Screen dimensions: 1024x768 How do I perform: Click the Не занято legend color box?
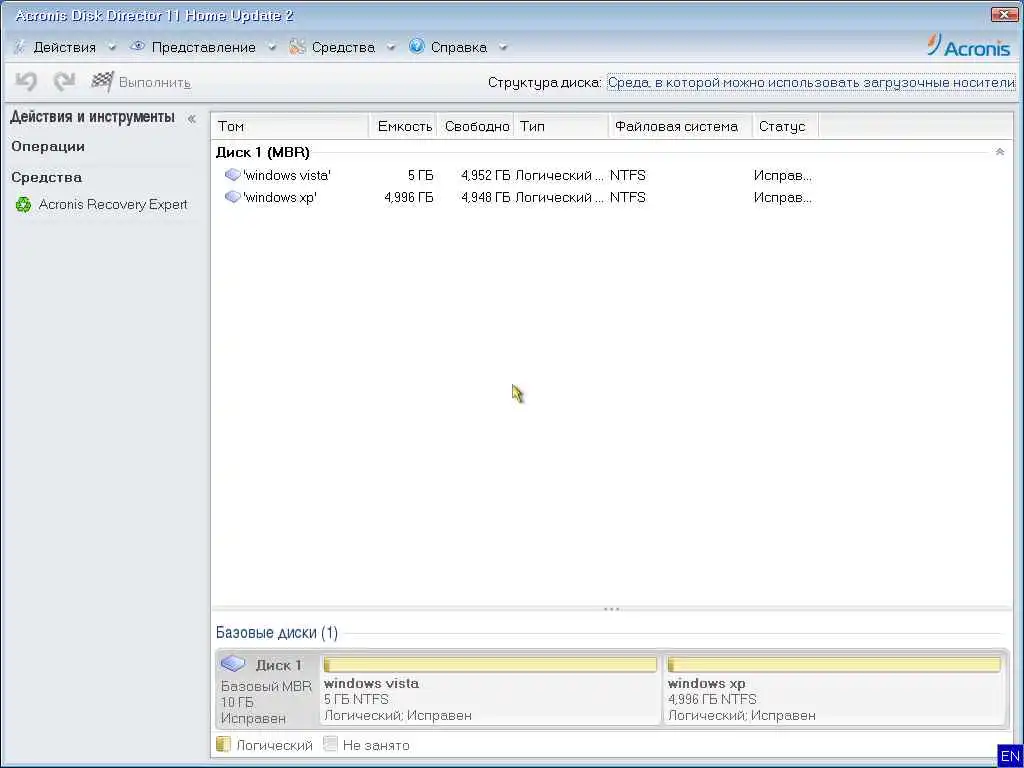coord(330,744)
